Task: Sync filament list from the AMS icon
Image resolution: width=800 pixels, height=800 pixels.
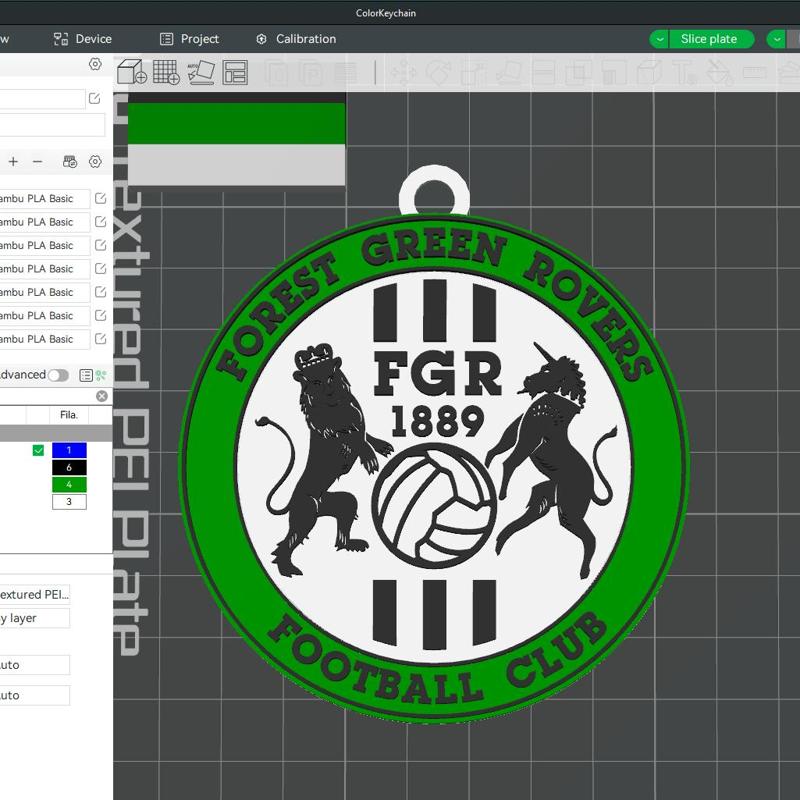Action: pyautogui.click(x=68, y=162)
